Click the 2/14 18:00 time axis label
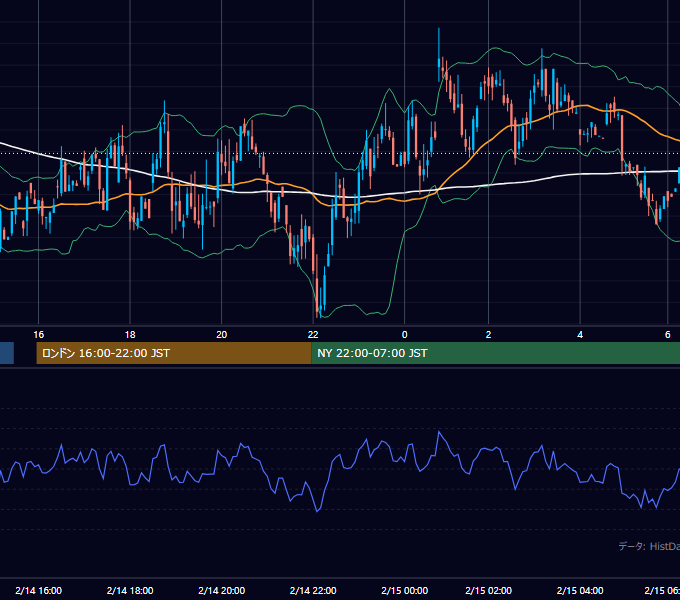 click(130, 590)
